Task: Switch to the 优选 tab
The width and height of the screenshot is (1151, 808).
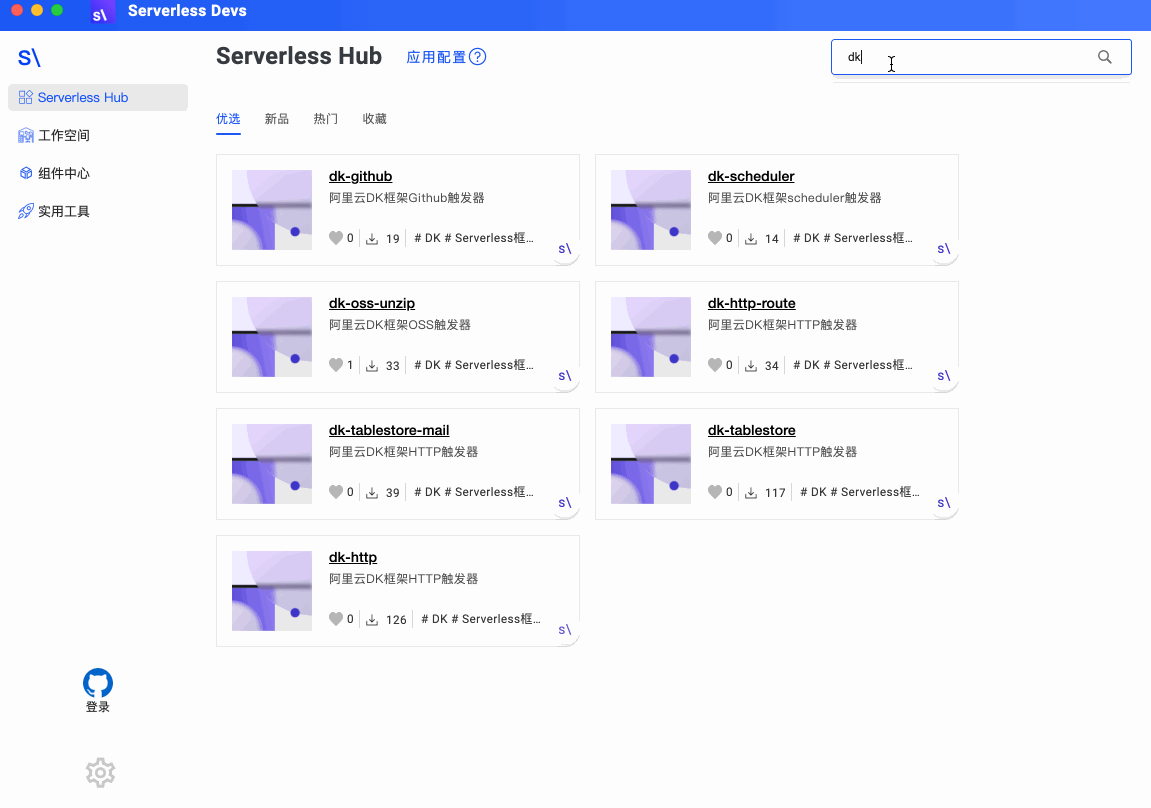Action: point(228,119)
